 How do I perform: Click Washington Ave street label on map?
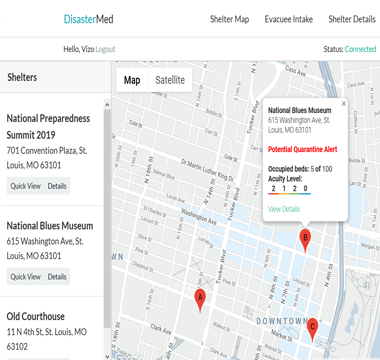point(199,216)
